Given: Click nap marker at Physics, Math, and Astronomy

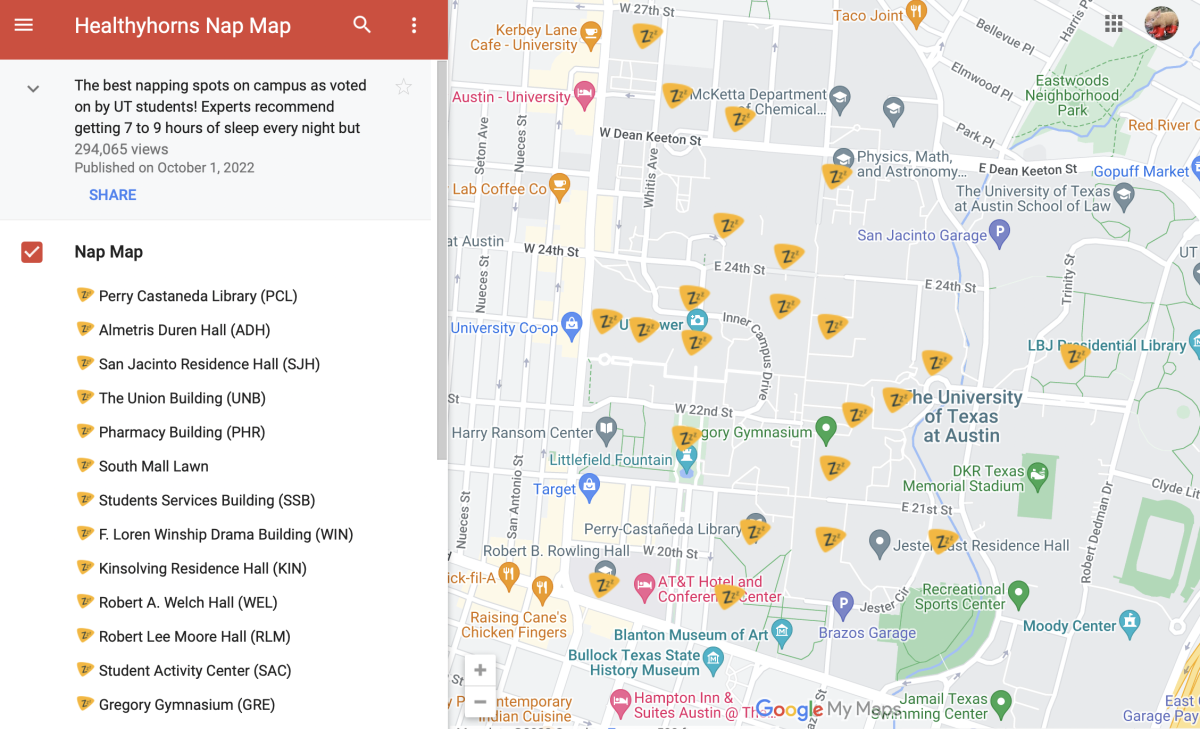Looking at the screenshot, I should pyautogui.click(x=837, y=176).
